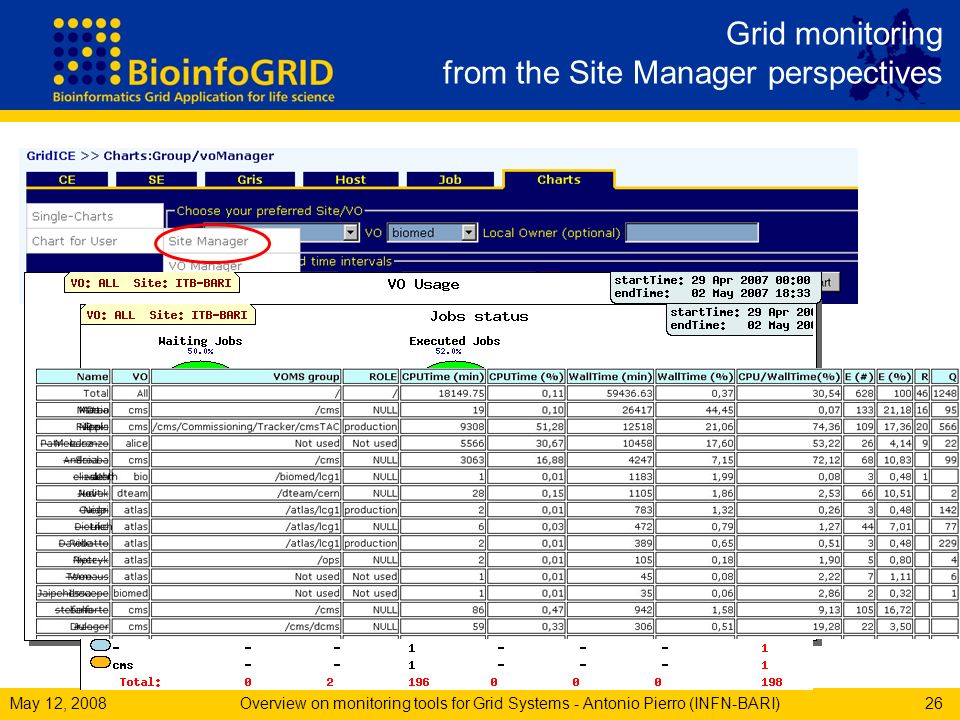
Task: Open the VO biomed dropdown
Action: point(432,233)
